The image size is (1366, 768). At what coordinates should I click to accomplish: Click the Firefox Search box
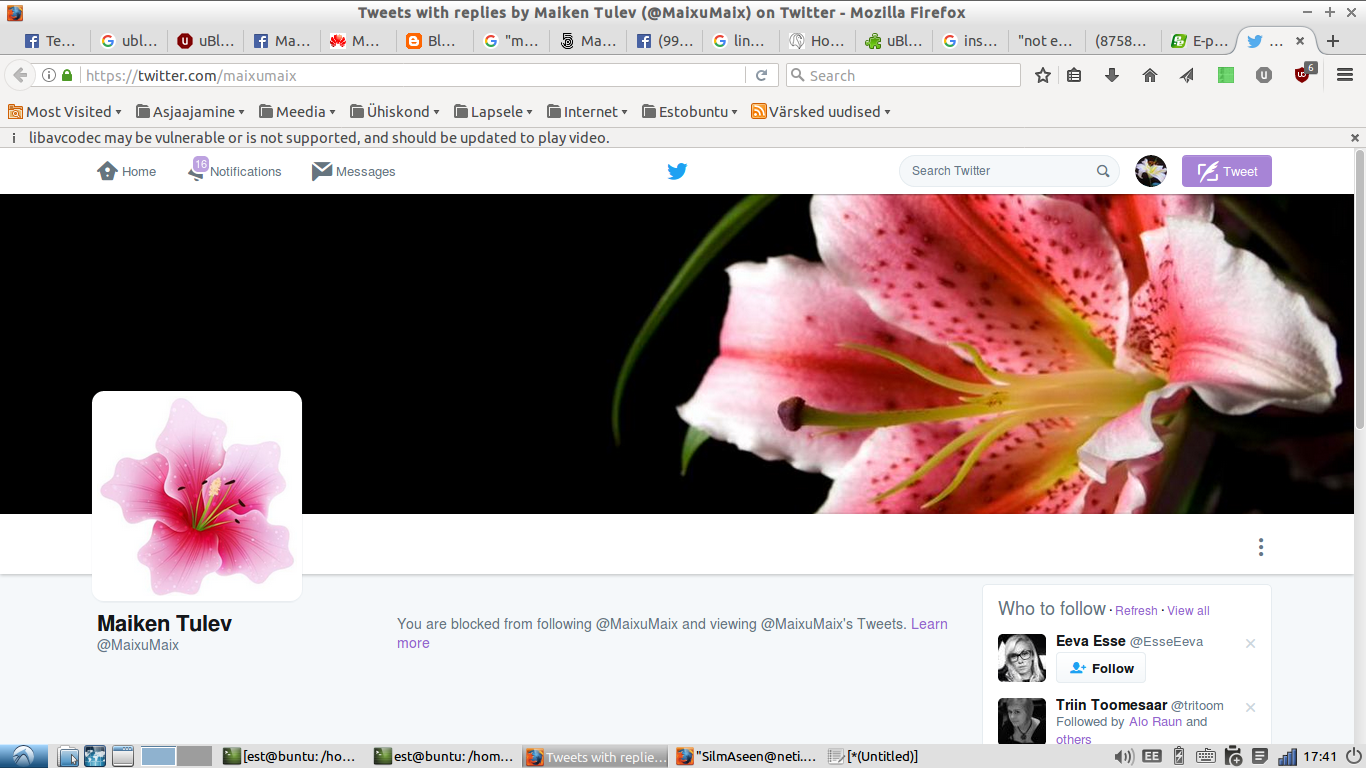pos(903,75)
